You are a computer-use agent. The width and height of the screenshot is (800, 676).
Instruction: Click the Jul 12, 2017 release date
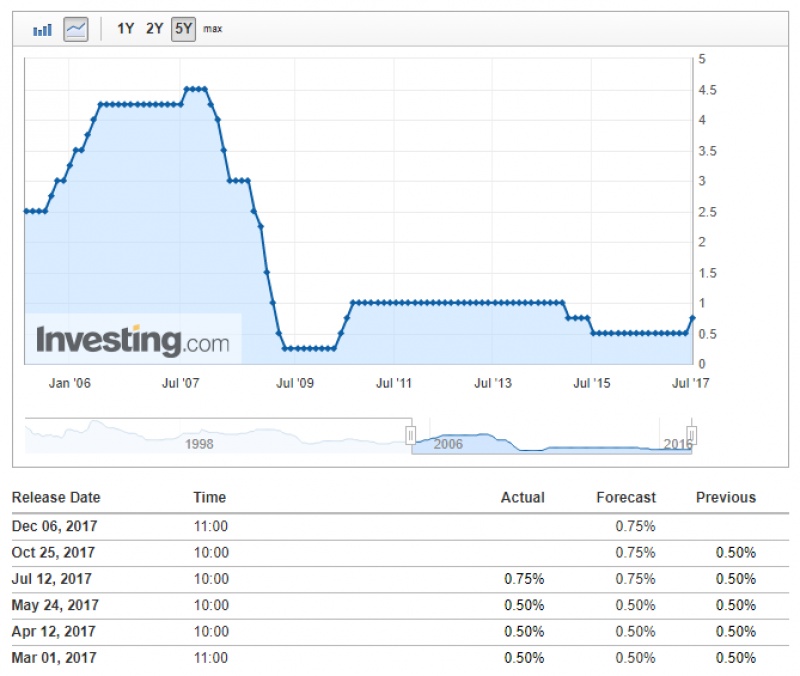tap(53, 578)
